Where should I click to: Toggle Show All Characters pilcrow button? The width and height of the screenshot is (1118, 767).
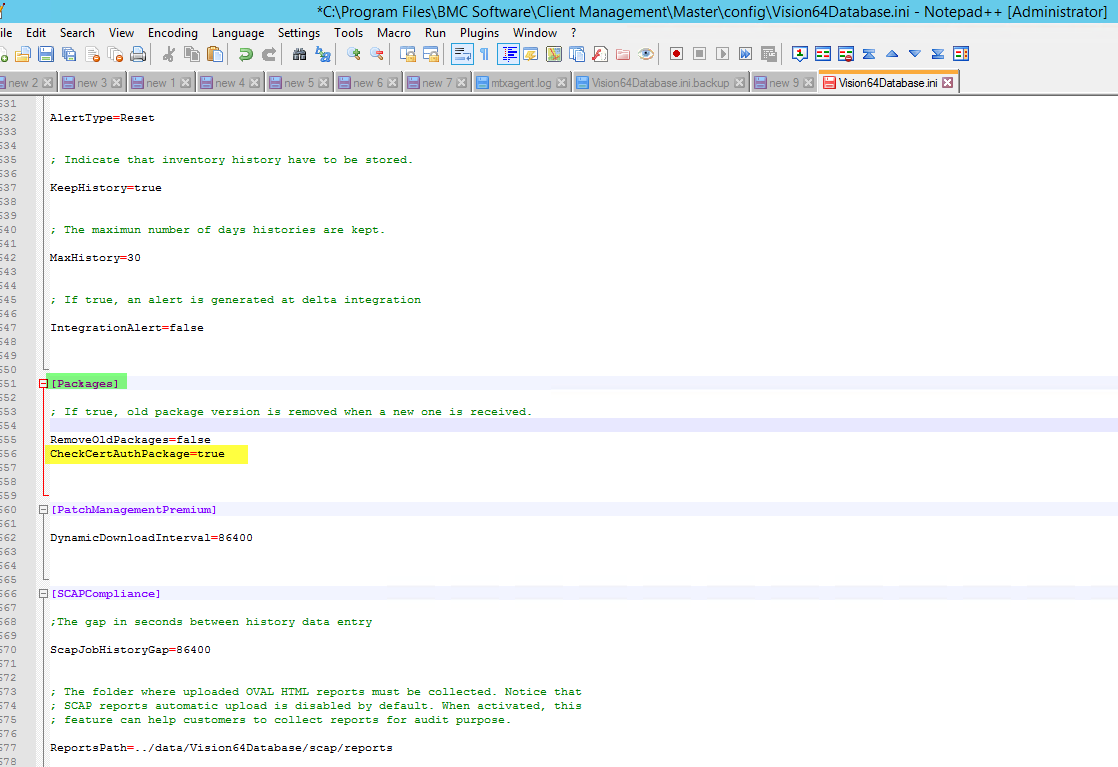(485, 54)
